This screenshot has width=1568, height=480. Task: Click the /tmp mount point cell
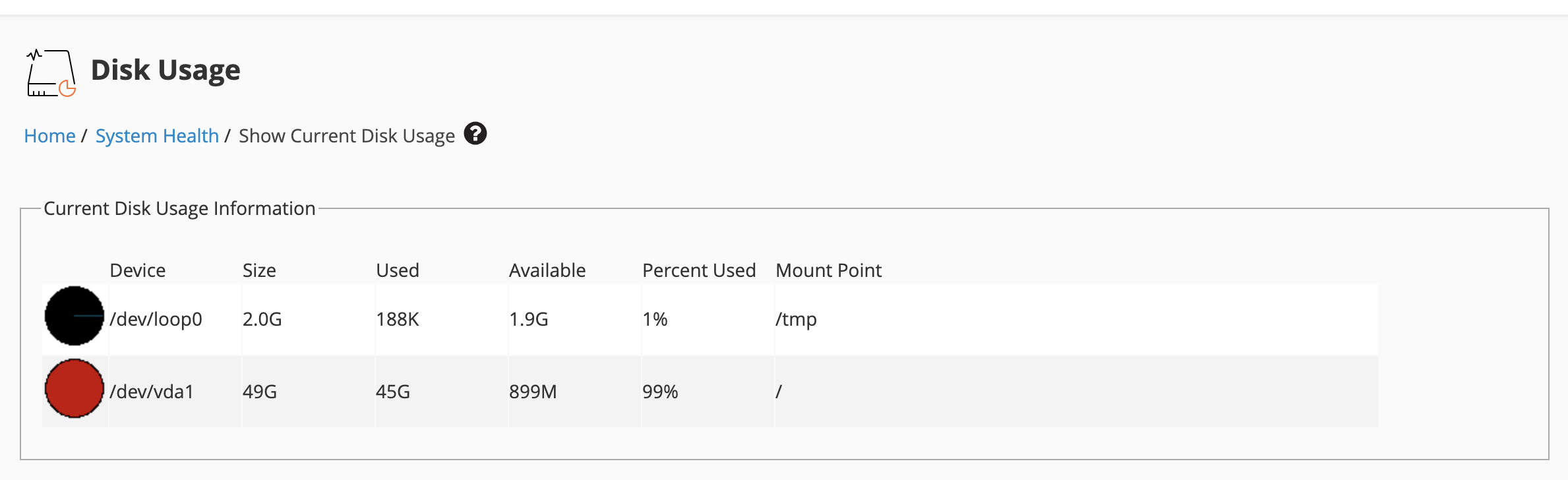tap(796, 319)
